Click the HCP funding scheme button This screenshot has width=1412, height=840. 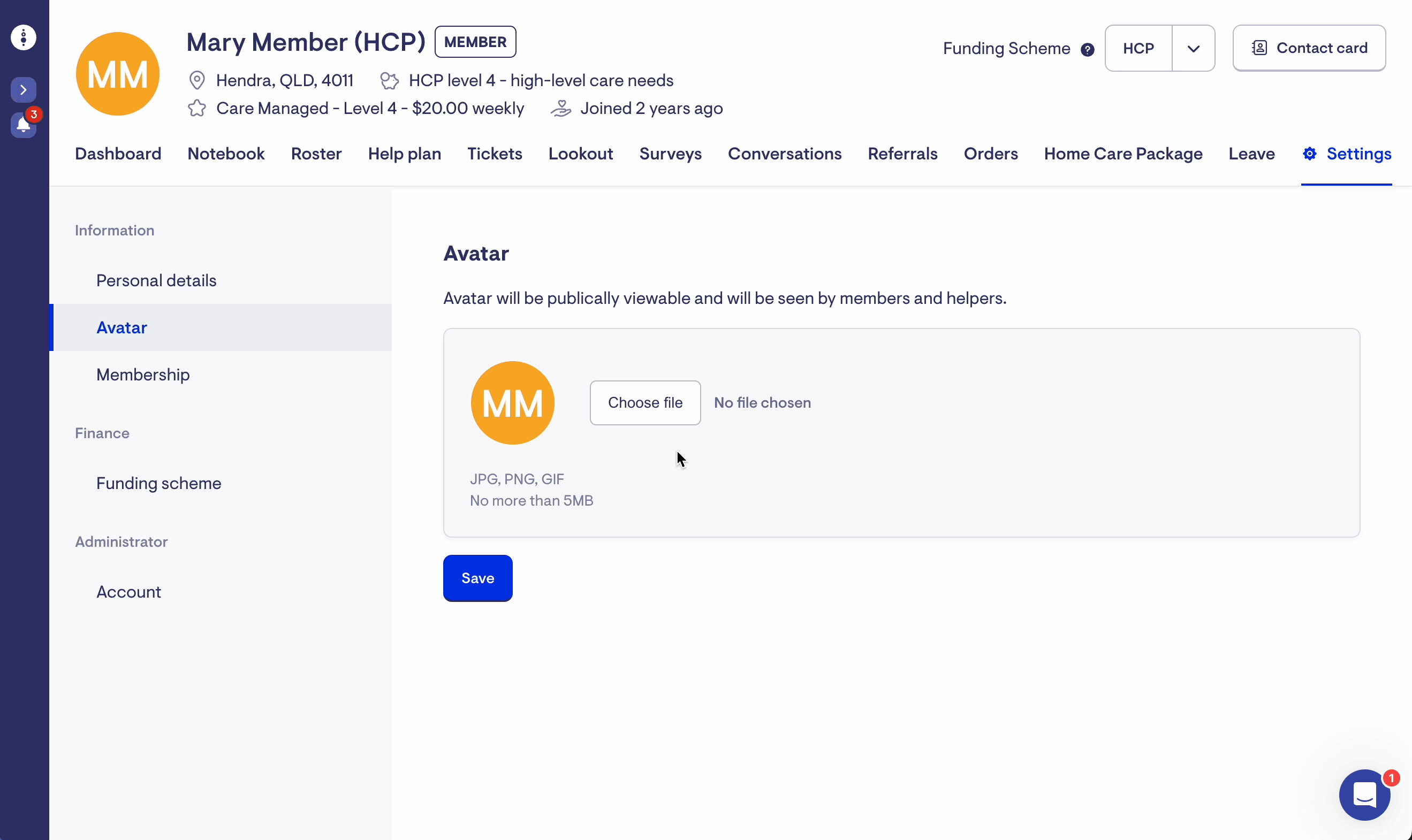1138,48
